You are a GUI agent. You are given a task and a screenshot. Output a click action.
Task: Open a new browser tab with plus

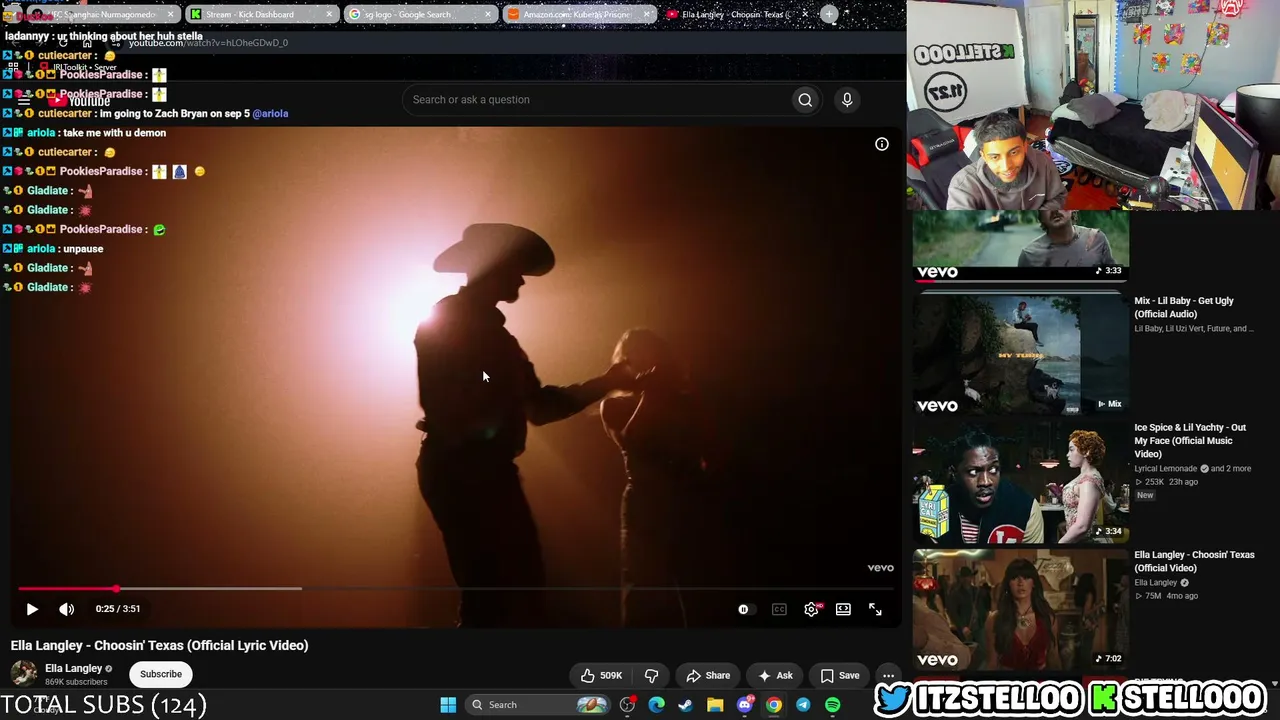click(x=829, y=14)
